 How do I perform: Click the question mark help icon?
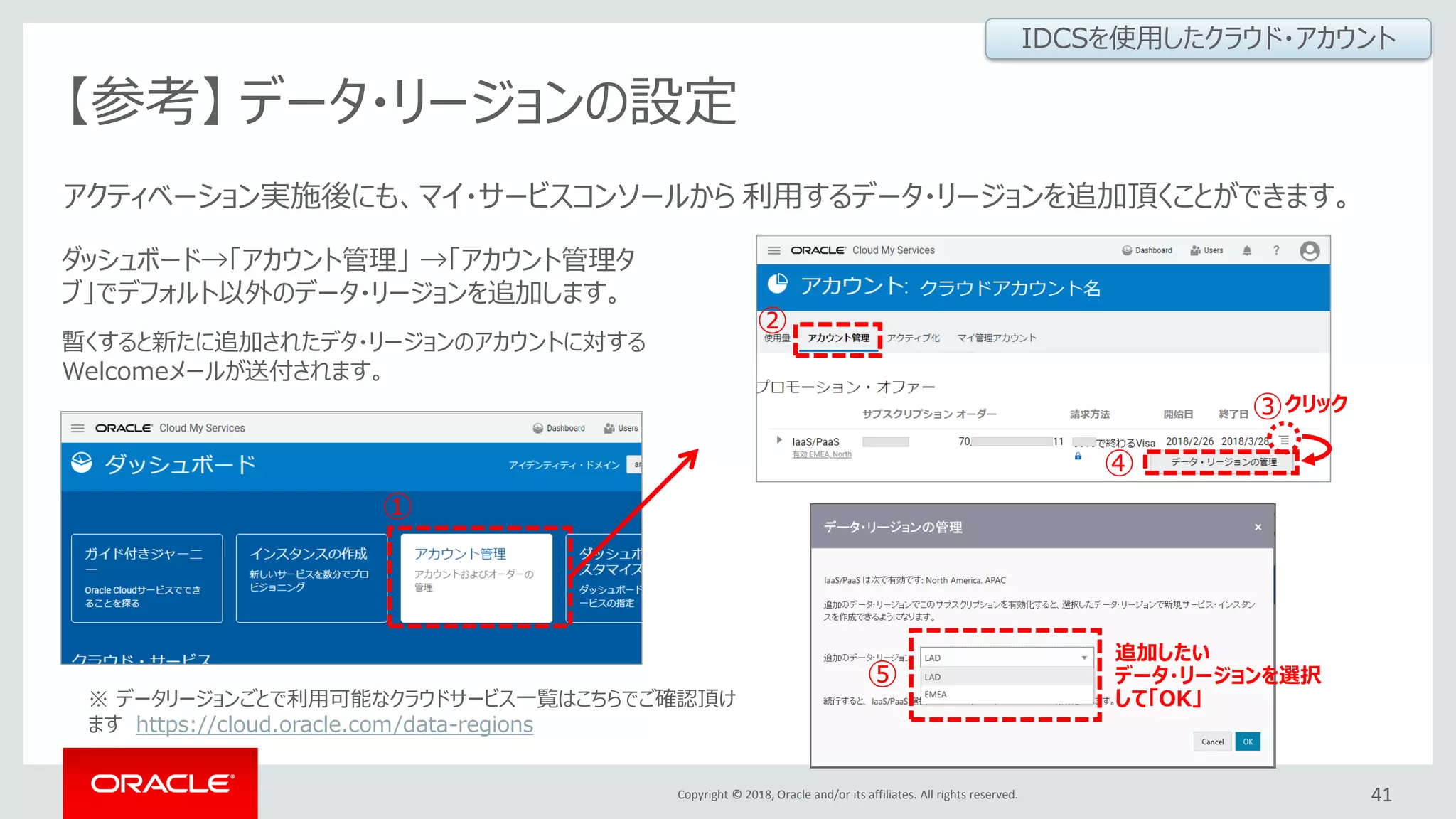coord(1276,250)
